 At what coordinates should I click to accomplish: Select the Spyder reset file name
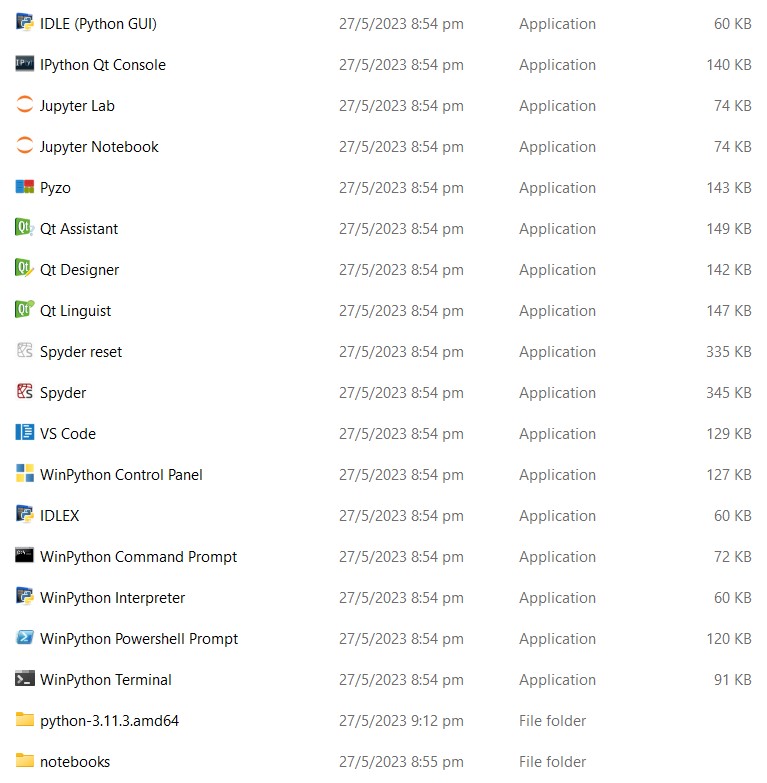(81, 352)
